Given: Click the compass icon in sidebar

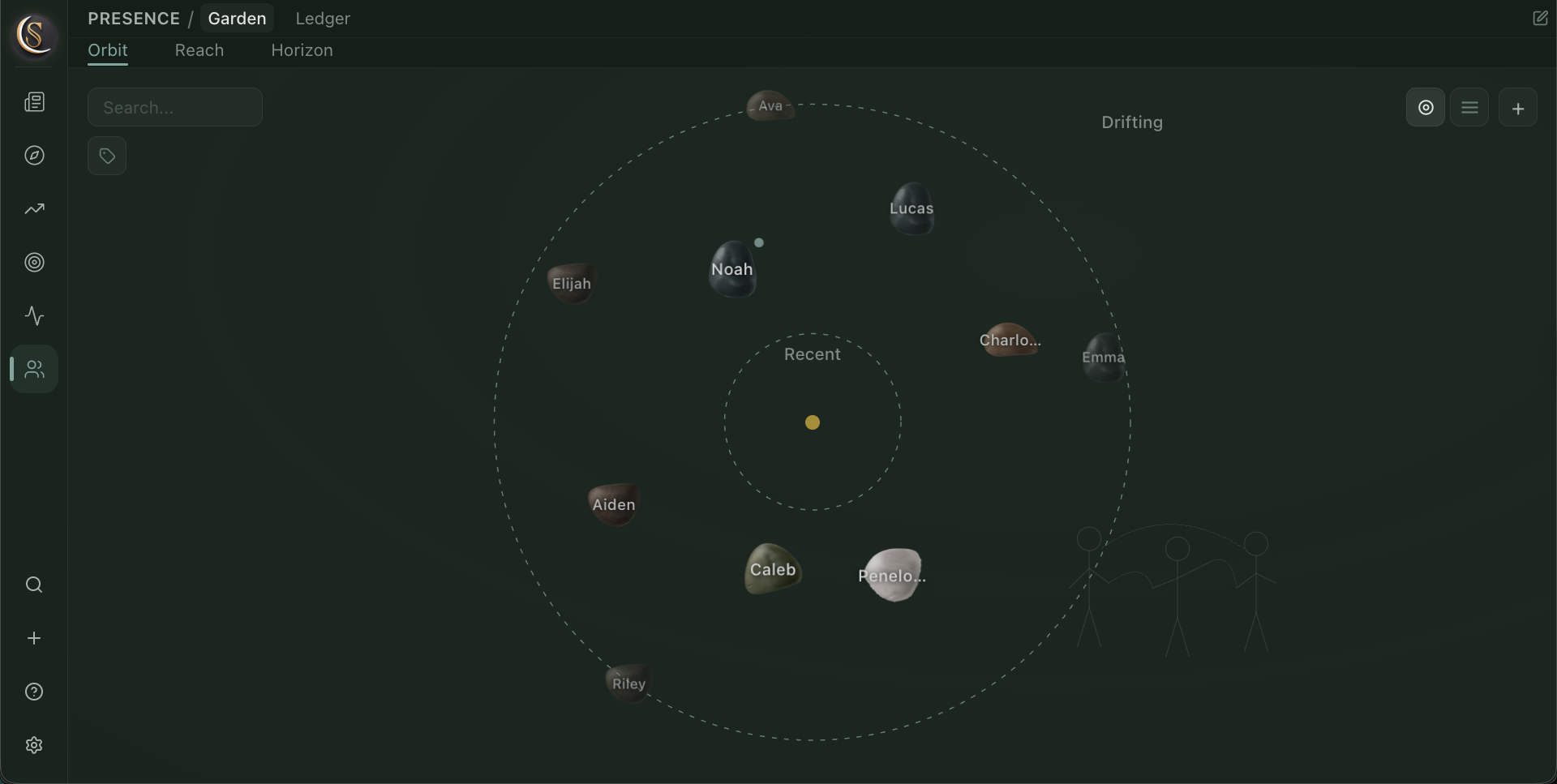Looking at the screenshot, I should 34,156.
